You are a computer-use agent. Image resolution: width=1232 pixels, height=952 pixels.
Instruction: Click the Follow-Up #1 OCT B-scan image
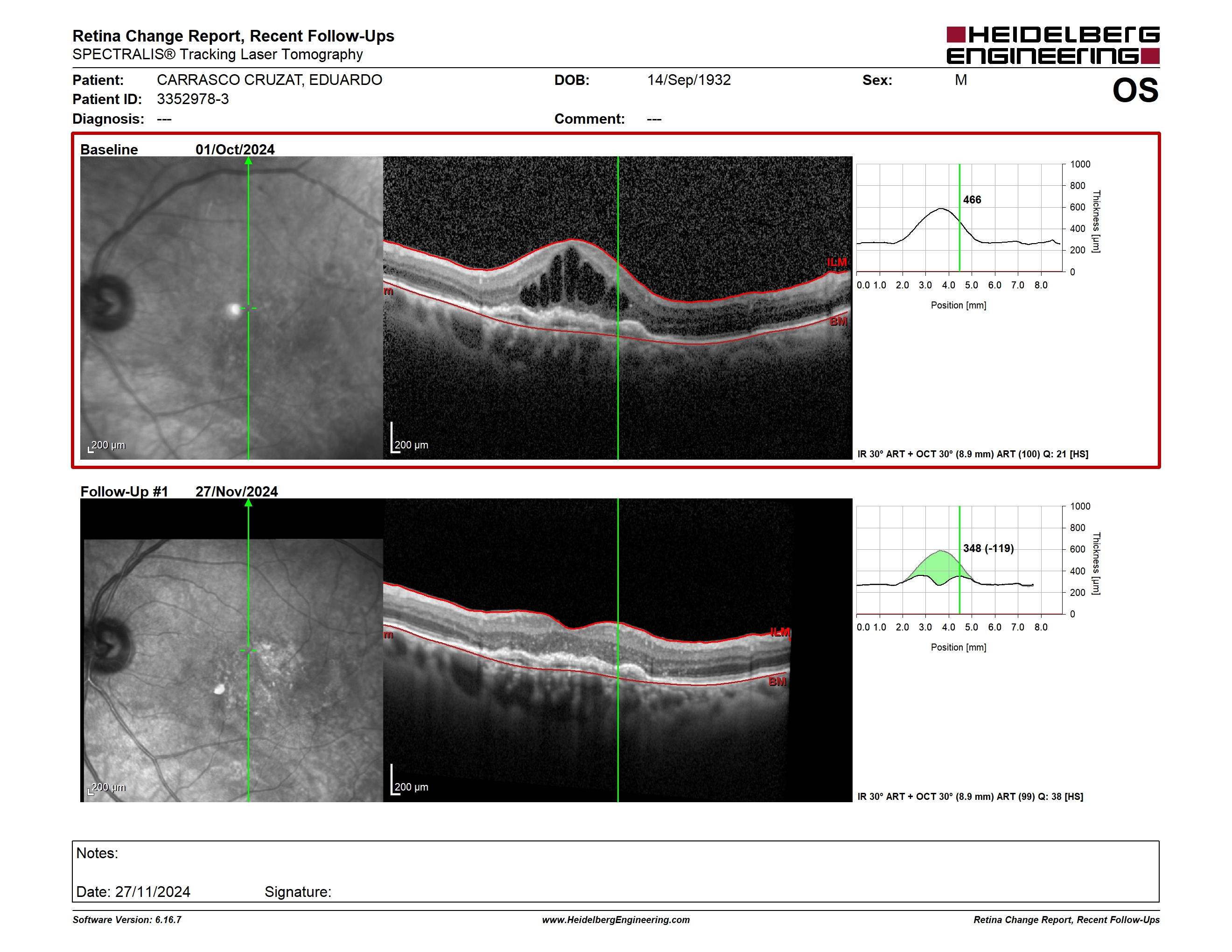pyautogui.click(x=618, y=650)
